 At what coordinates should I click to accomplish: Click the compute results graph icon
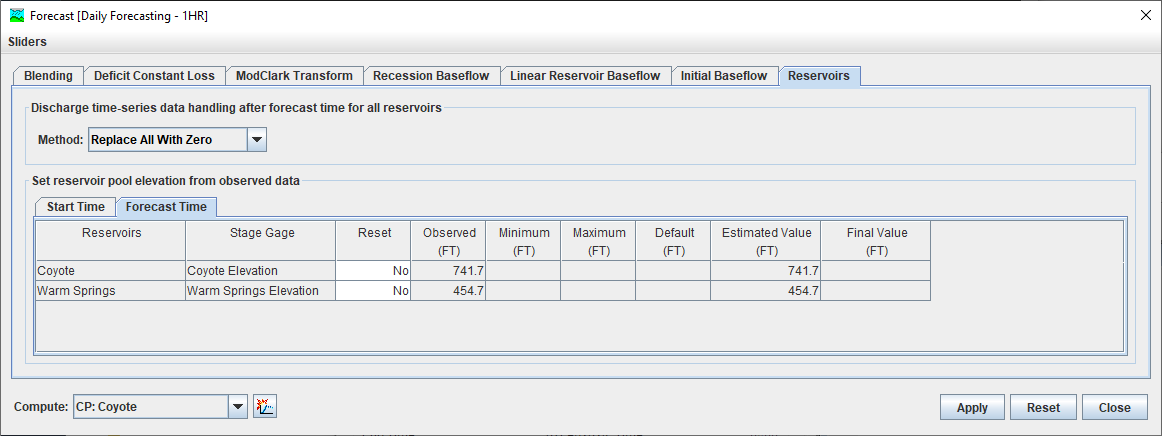click(x=265, y=406)
